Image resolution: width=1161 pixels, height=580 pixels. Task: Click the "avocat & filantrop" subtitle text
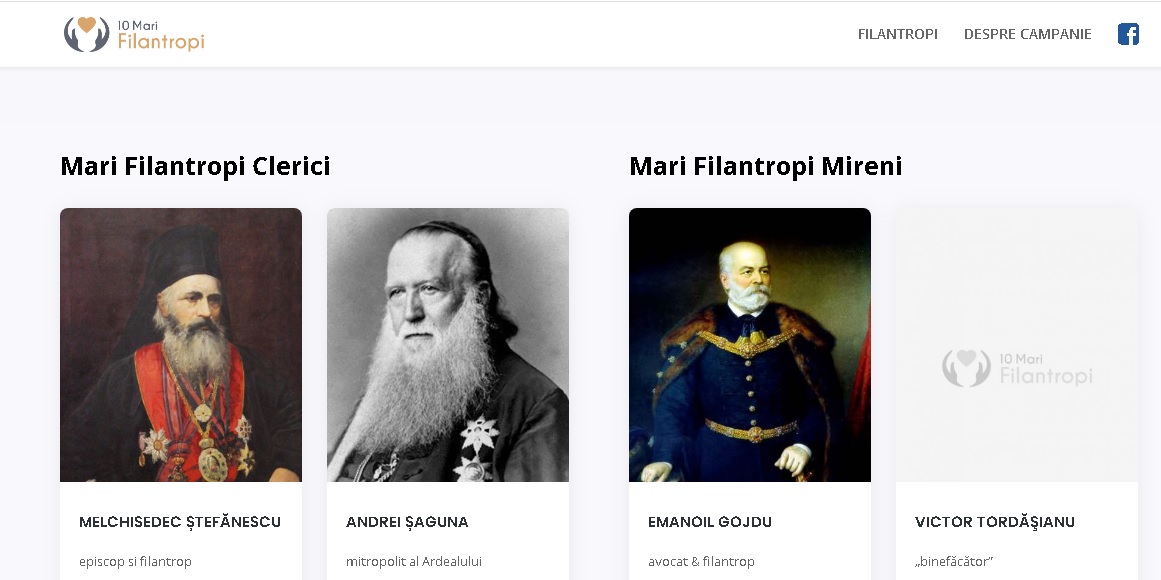(x=701, y=561)
